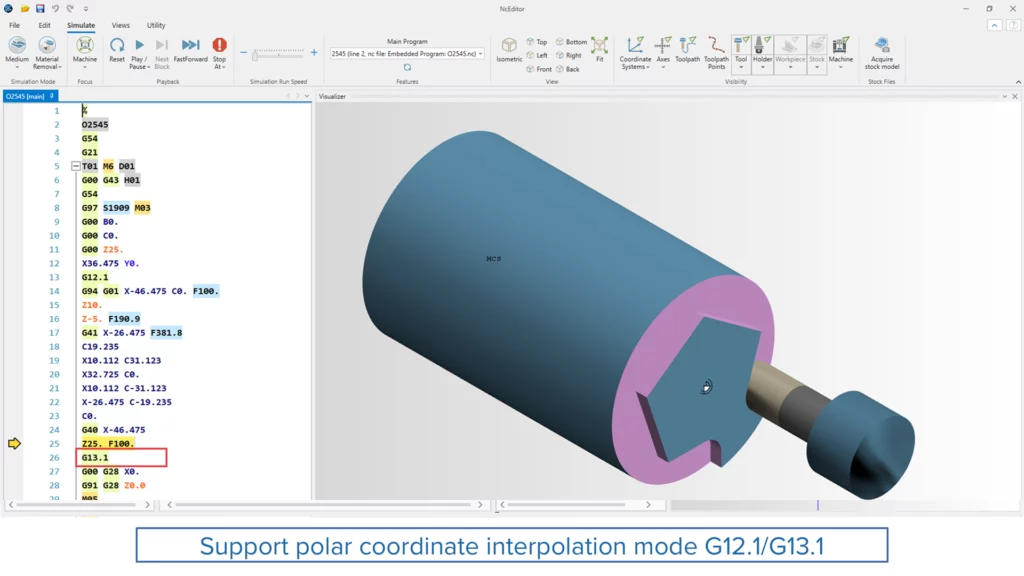Viewport: 1024px width, 576px height.
Task: Open the Utility ribbon tab
Action: pos(156,25)
